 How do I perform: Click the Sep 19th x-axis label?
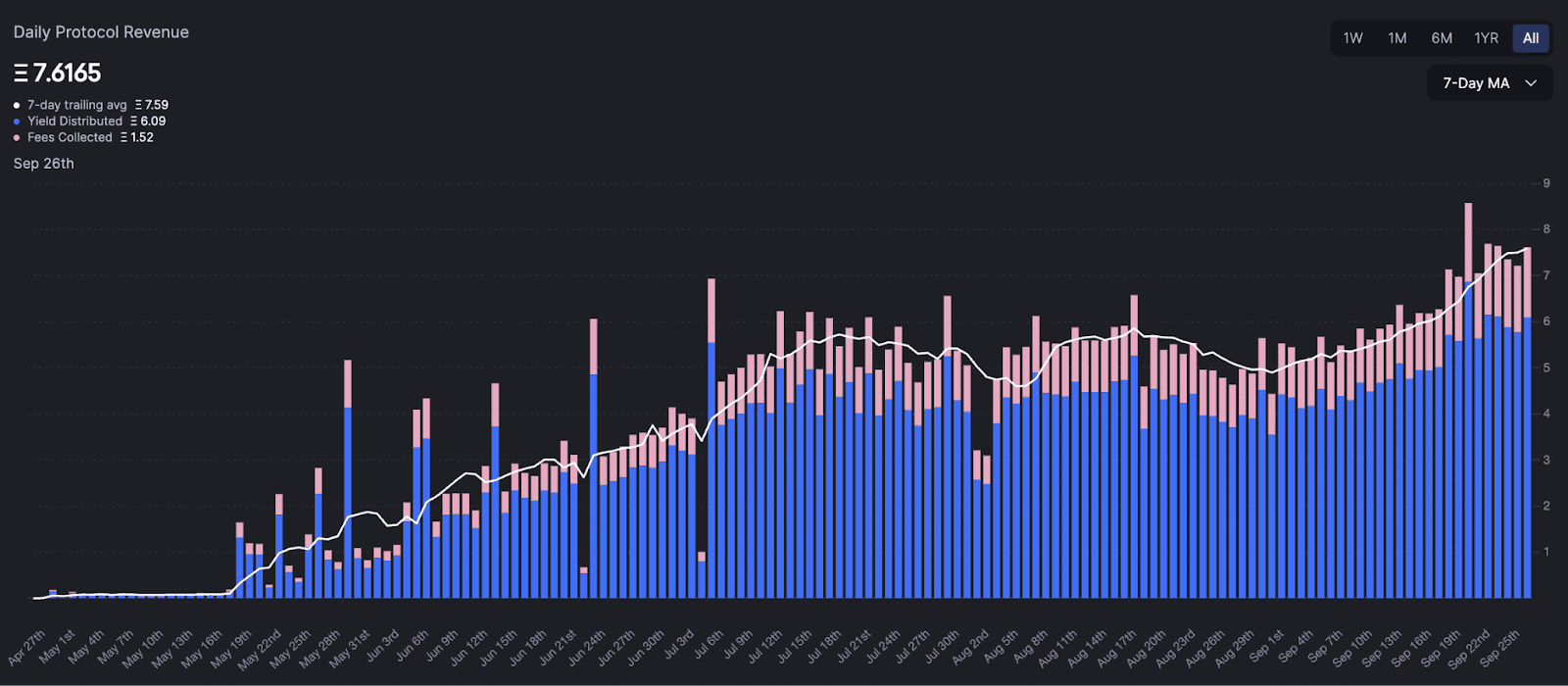point(1443,648)
